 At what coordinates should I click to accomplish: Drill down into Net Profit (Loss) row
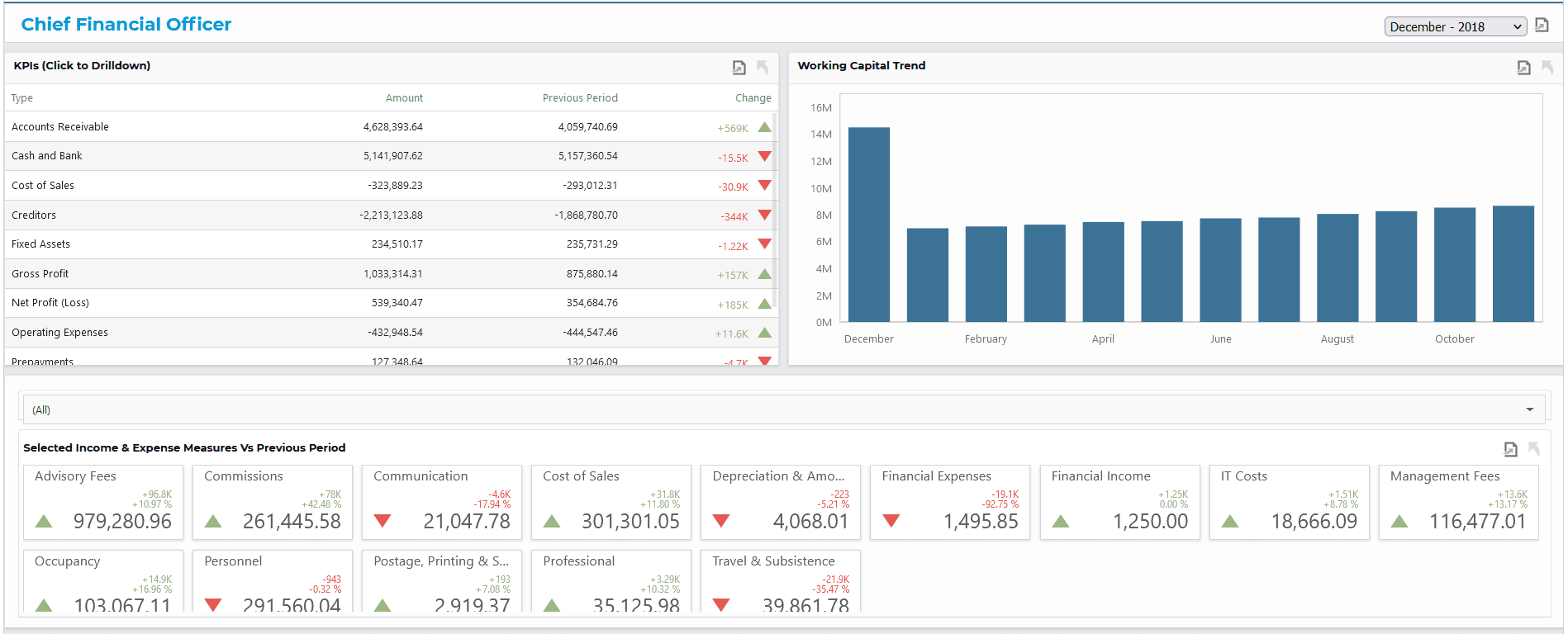click(392, 303)
